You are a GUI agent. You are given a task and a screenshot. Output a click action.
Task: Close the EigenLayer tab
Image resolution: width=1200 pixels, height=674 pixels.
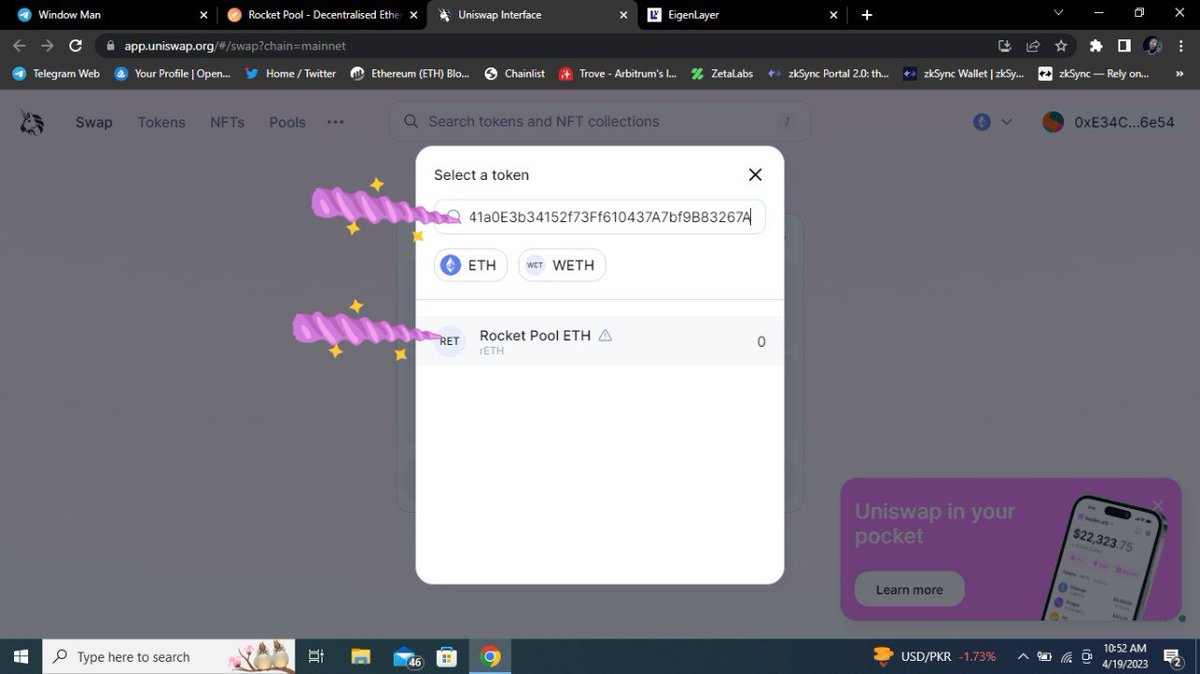834,15
